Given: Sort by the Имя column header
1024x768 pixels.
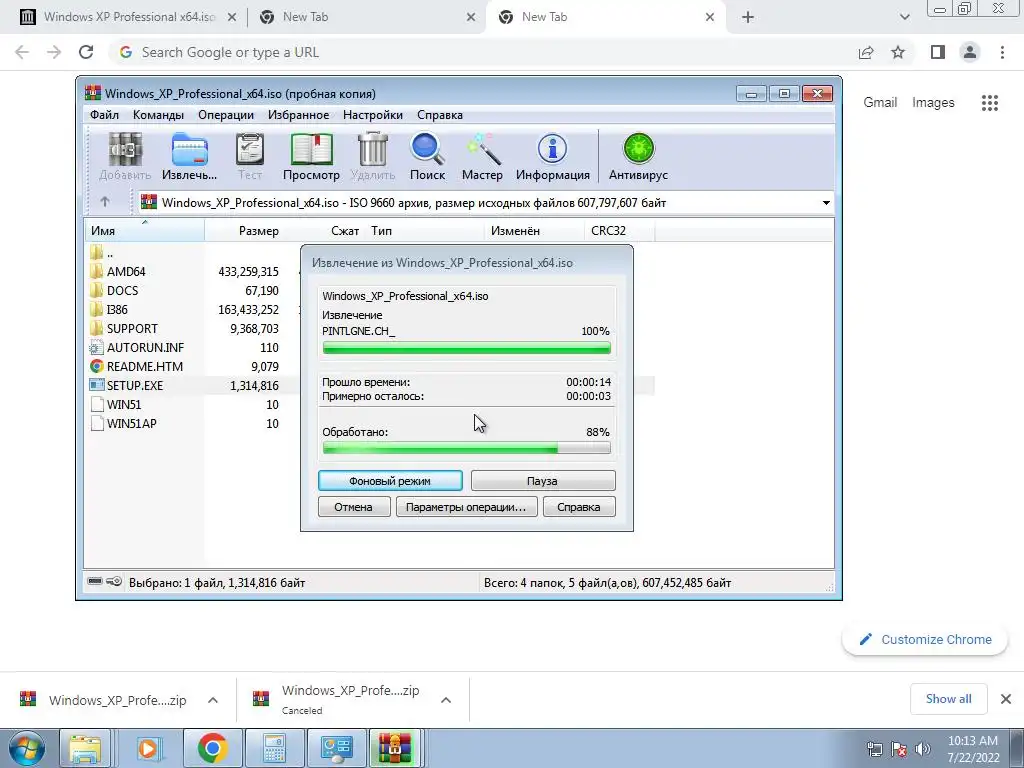Looking at the screenshot, I should (x=144, y=231).
